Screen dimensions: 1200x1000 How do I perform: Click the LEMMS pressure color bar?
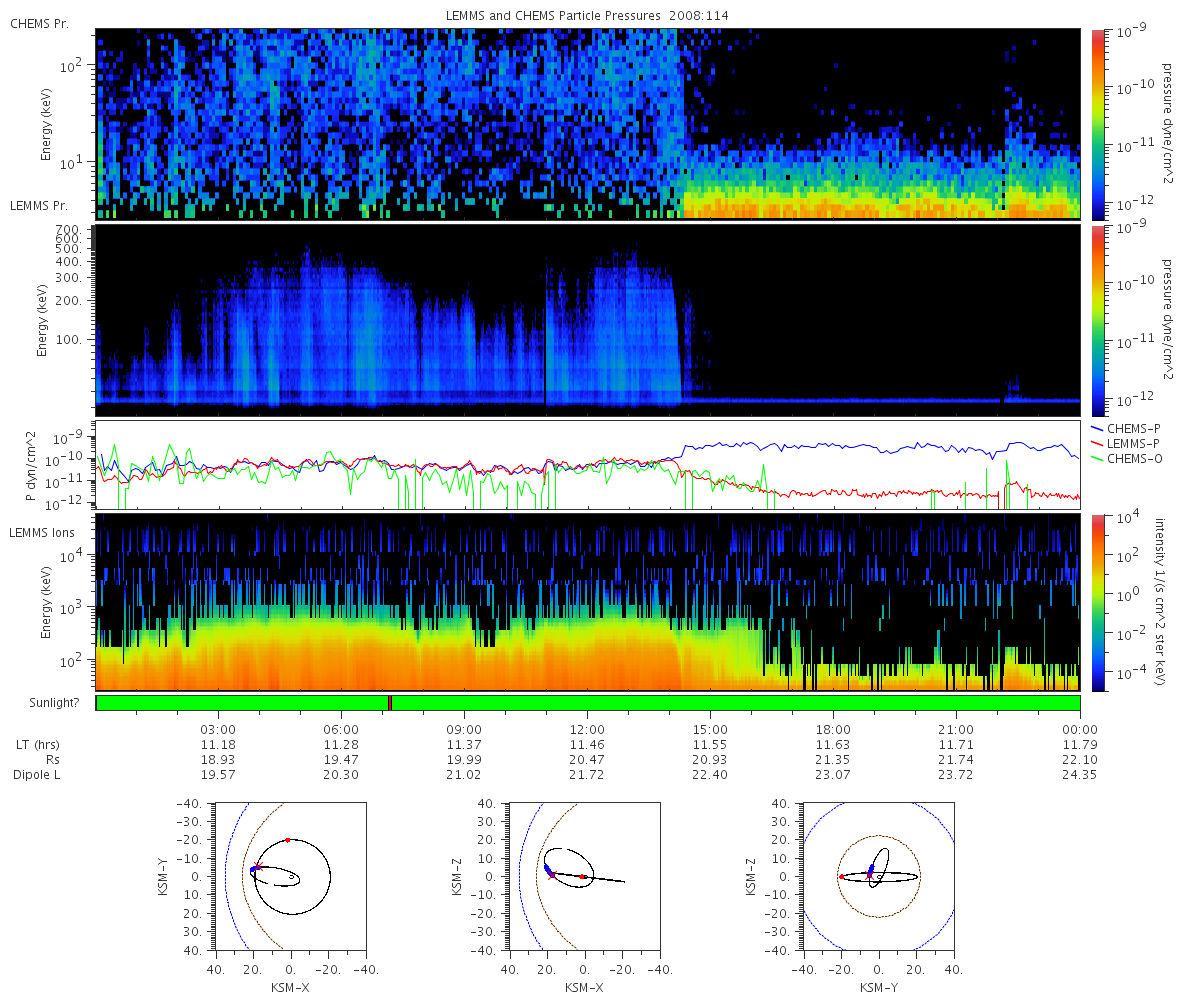pos(1097,320)
